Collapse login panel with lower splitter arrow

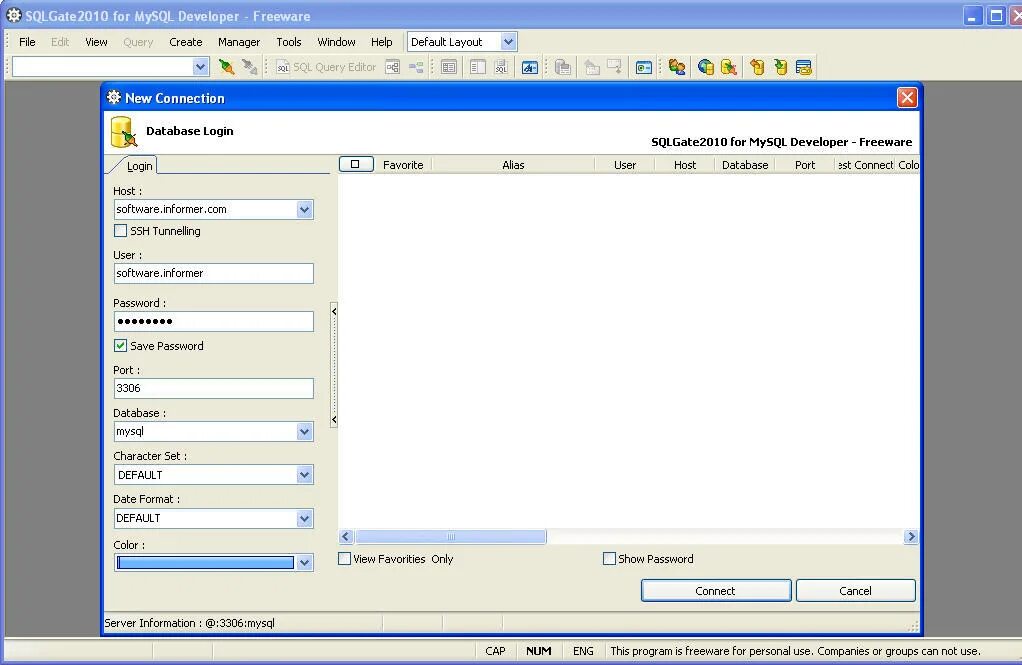[x=334, y=420]
